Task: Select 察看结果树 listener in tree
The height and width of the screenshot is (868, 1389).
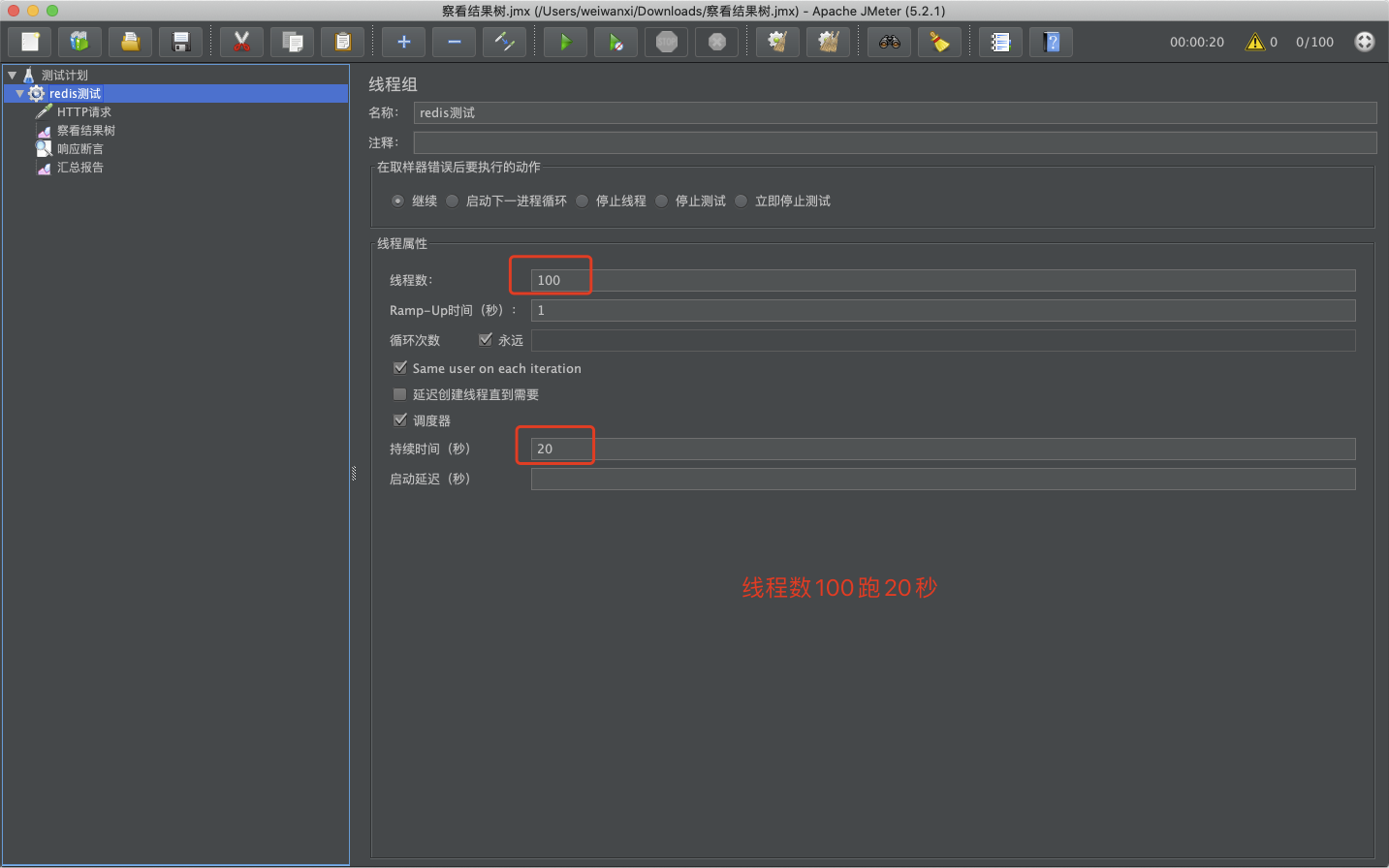Action: point(86,130)
